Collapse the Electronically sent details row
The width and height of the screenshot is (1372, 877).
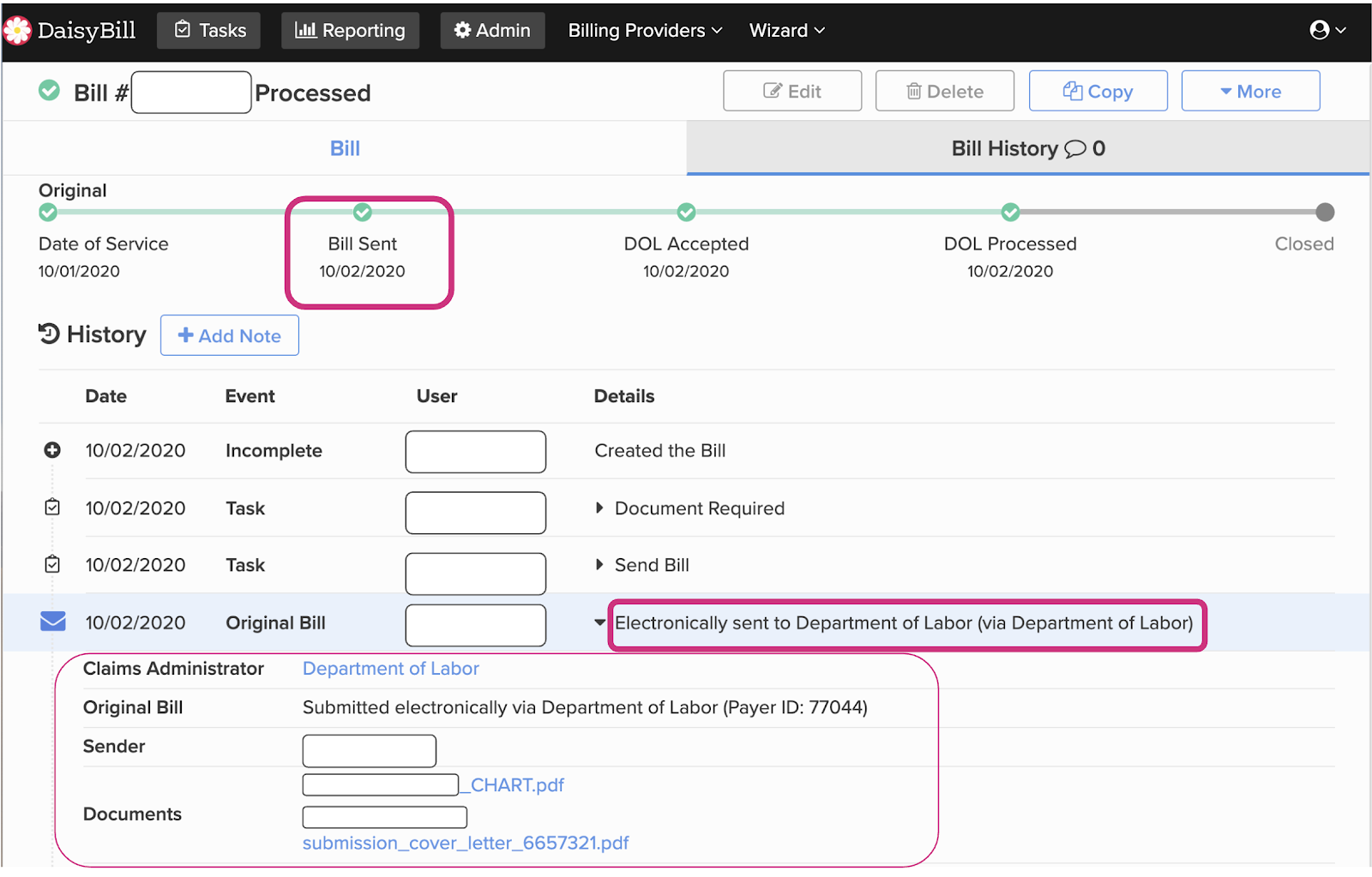pyautogui.click(x=600, y=622)
